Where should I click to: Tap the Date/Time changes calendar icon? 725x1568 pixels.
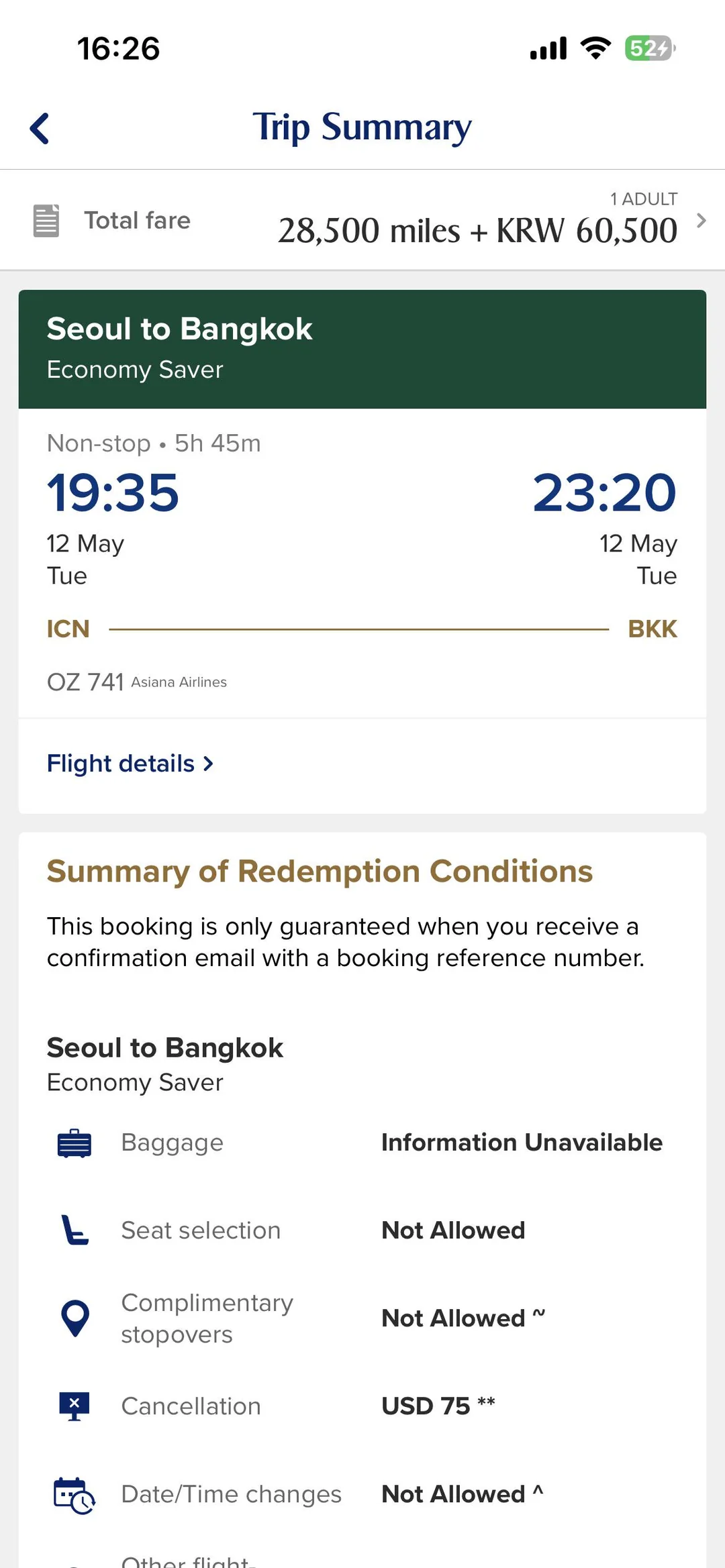tap(74, 1495)
